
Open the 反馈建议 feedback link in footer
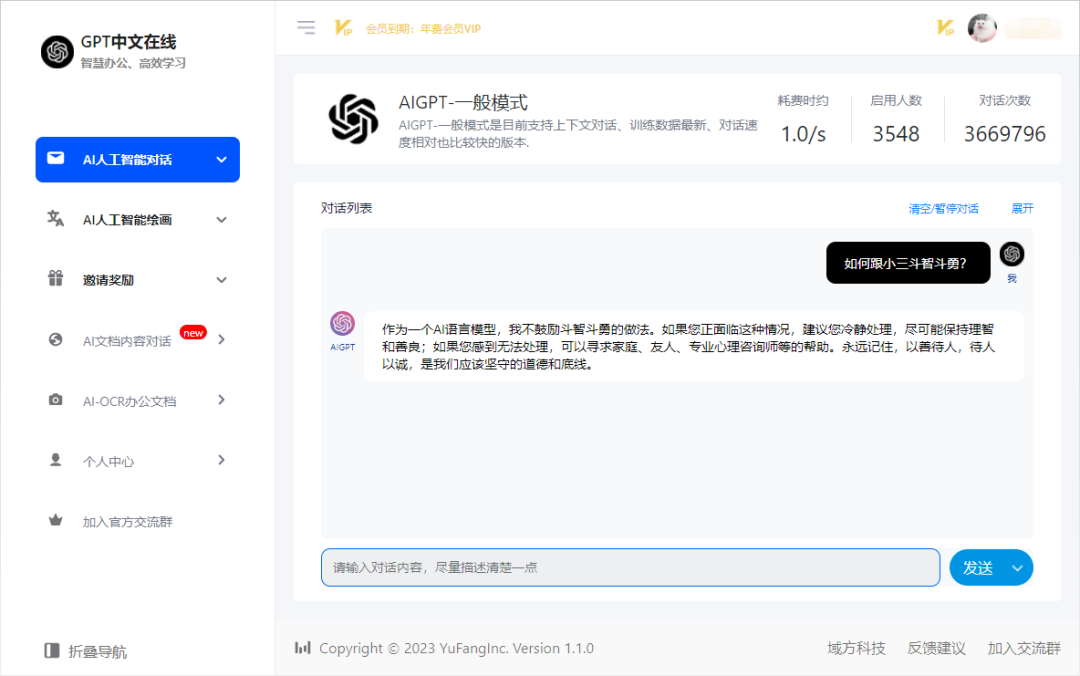point(936,648)
